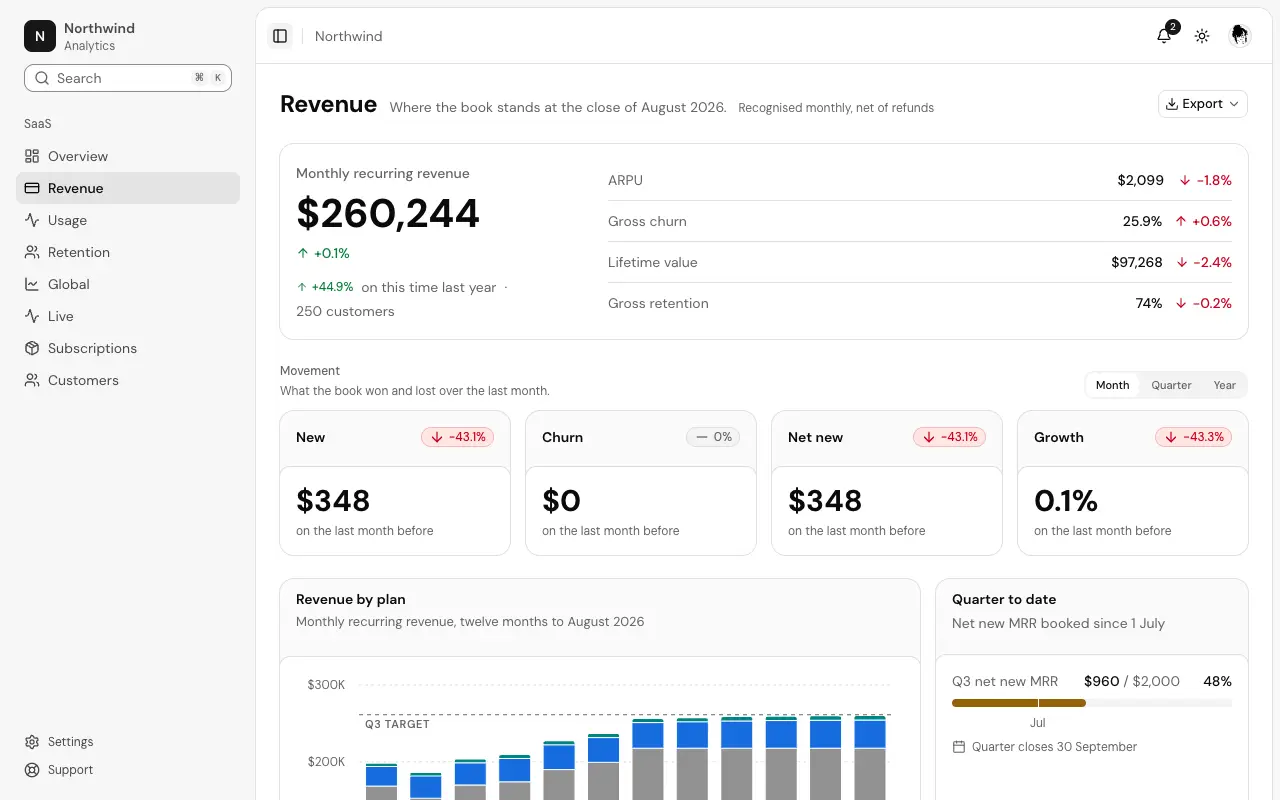Click the Quarter to date heading
The width and height of the screenshot is (1280, 800).
[1004, 599]
